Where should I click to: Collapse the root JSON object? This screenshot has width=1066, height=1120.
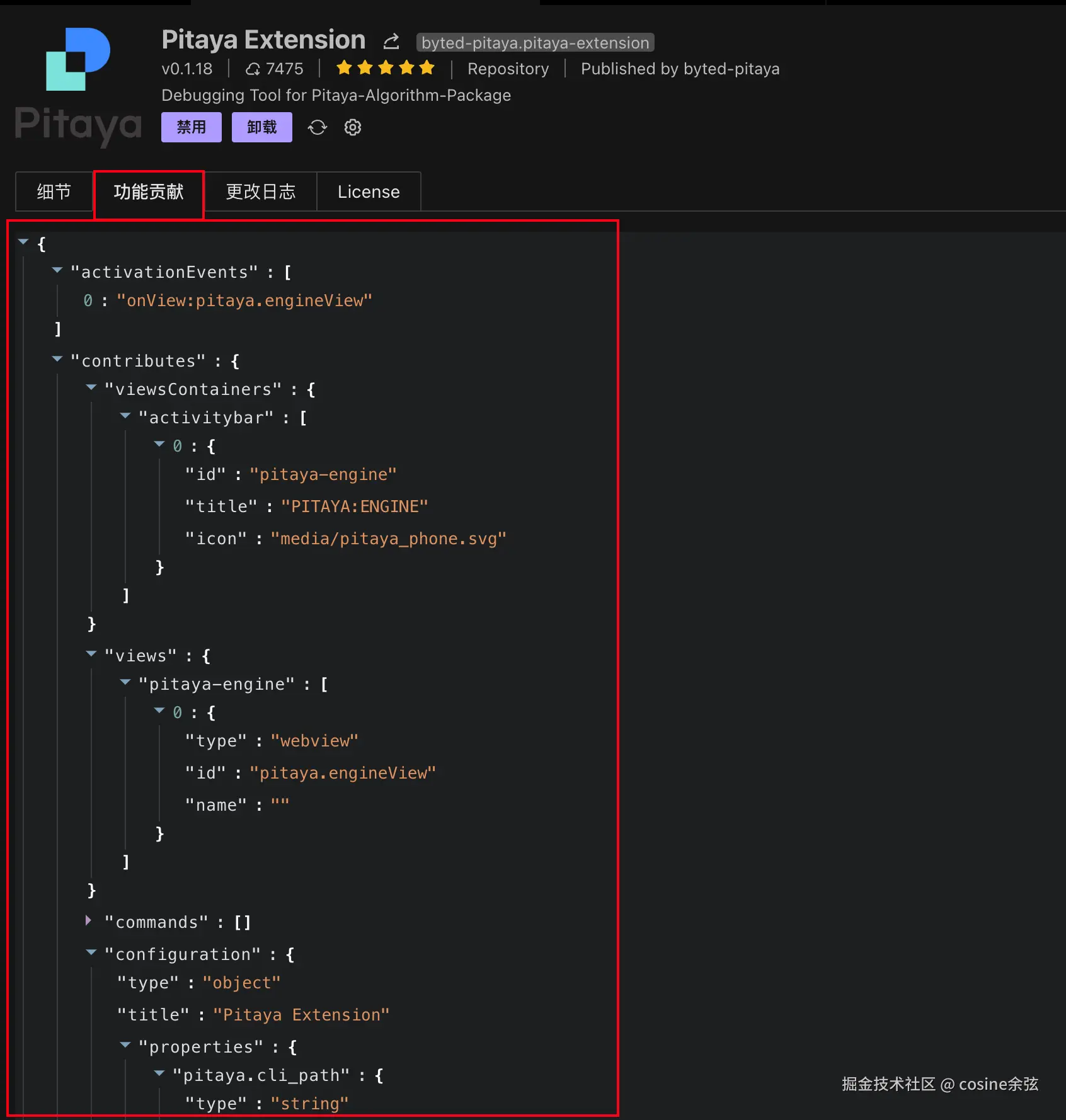click(23, 242)
